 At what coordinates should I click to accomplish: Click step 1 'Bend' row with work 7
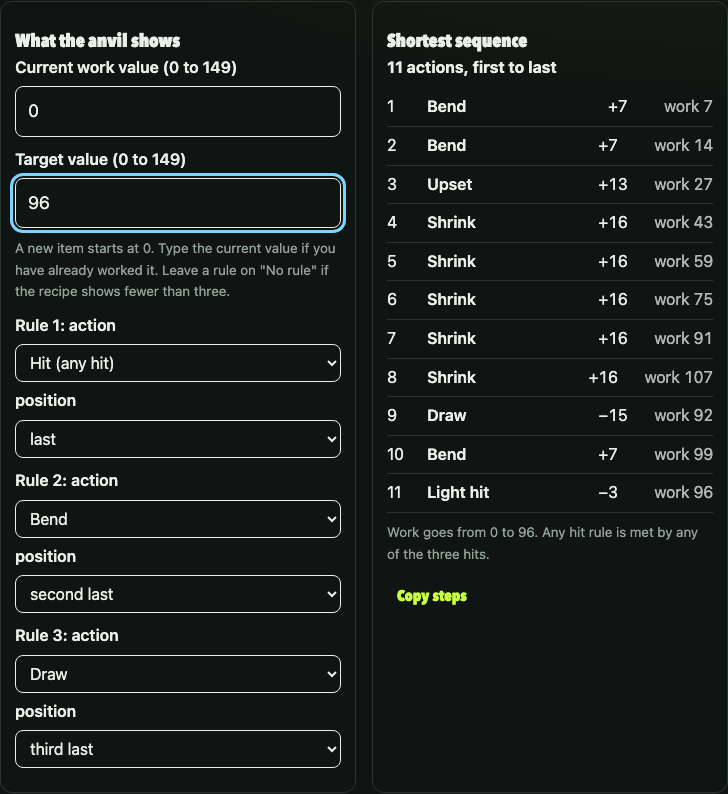550,107
